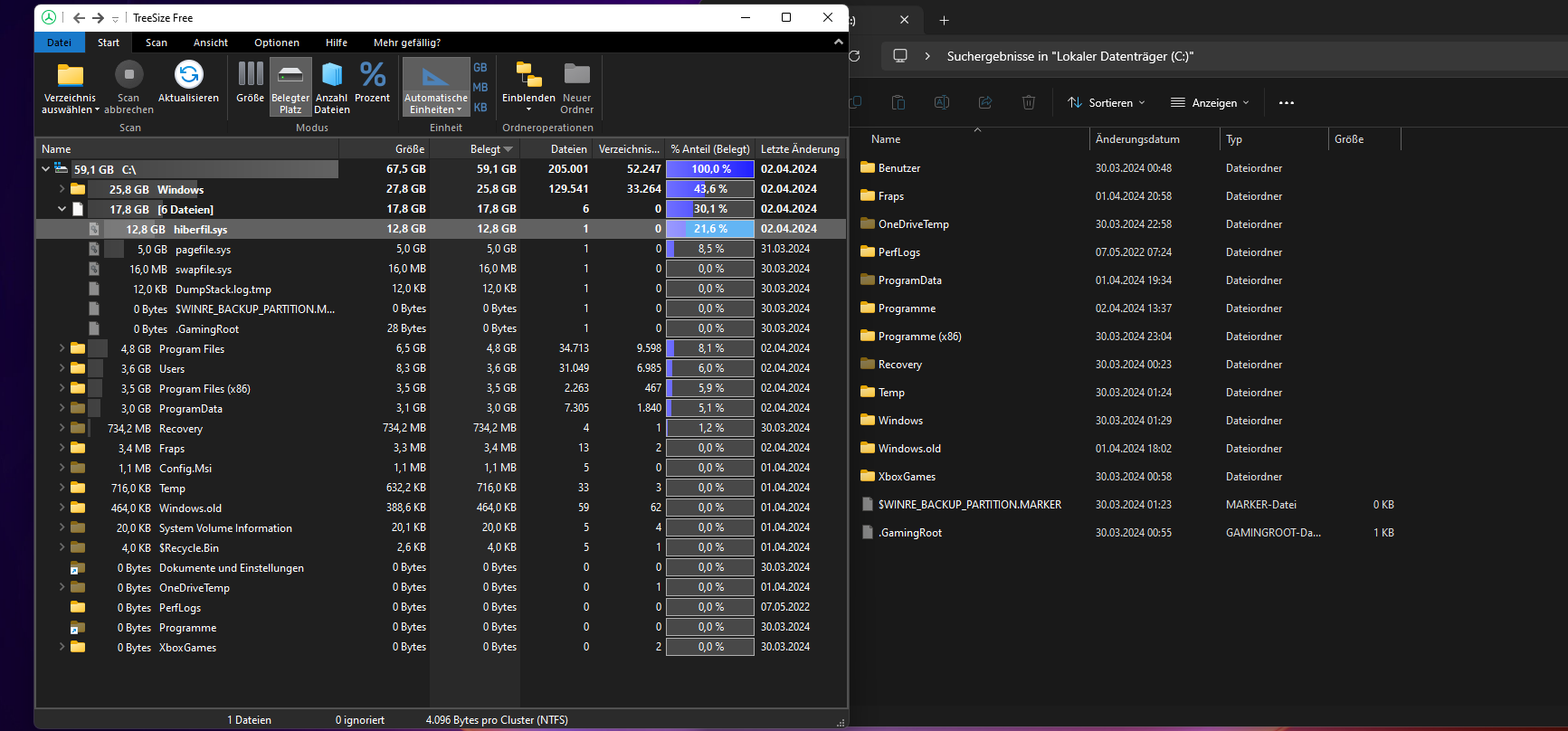The width and height of the screenshot is (1568, 731).
Task: Select the XboxGames folder icon in TreeSize
Action: (x=78, y=648)
